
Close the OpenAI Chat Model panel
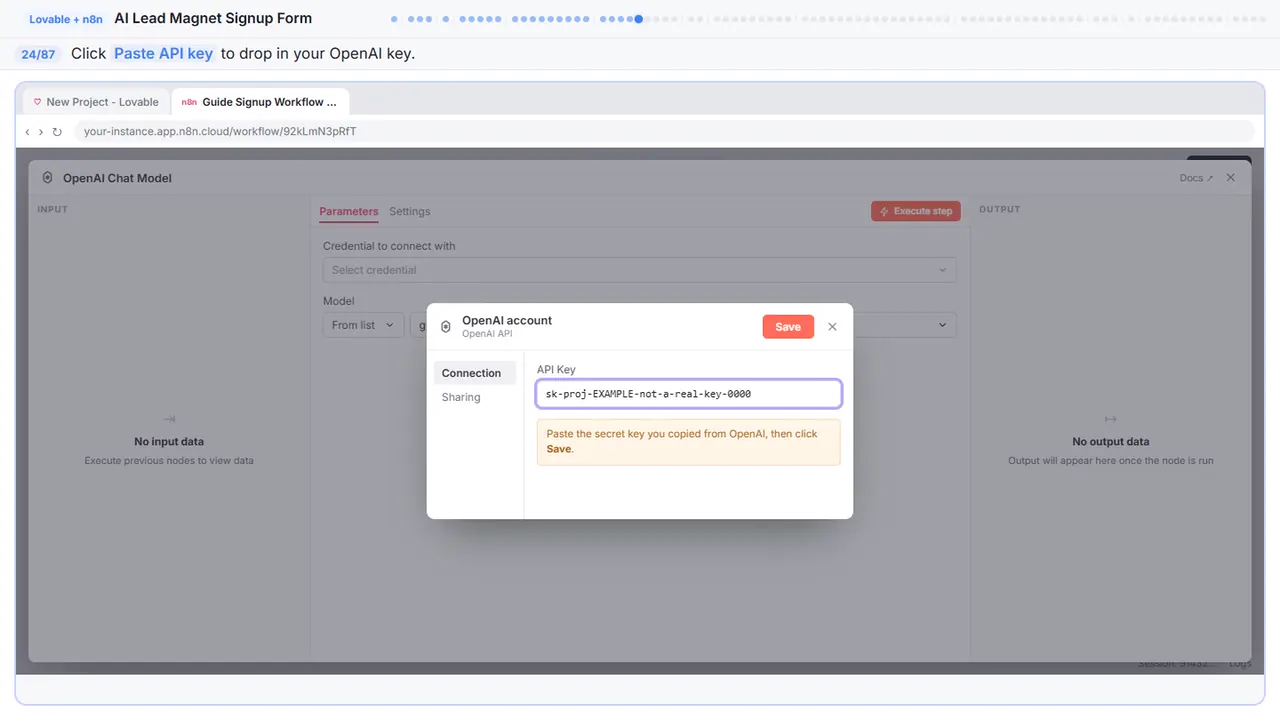(x=1231, y=178)
